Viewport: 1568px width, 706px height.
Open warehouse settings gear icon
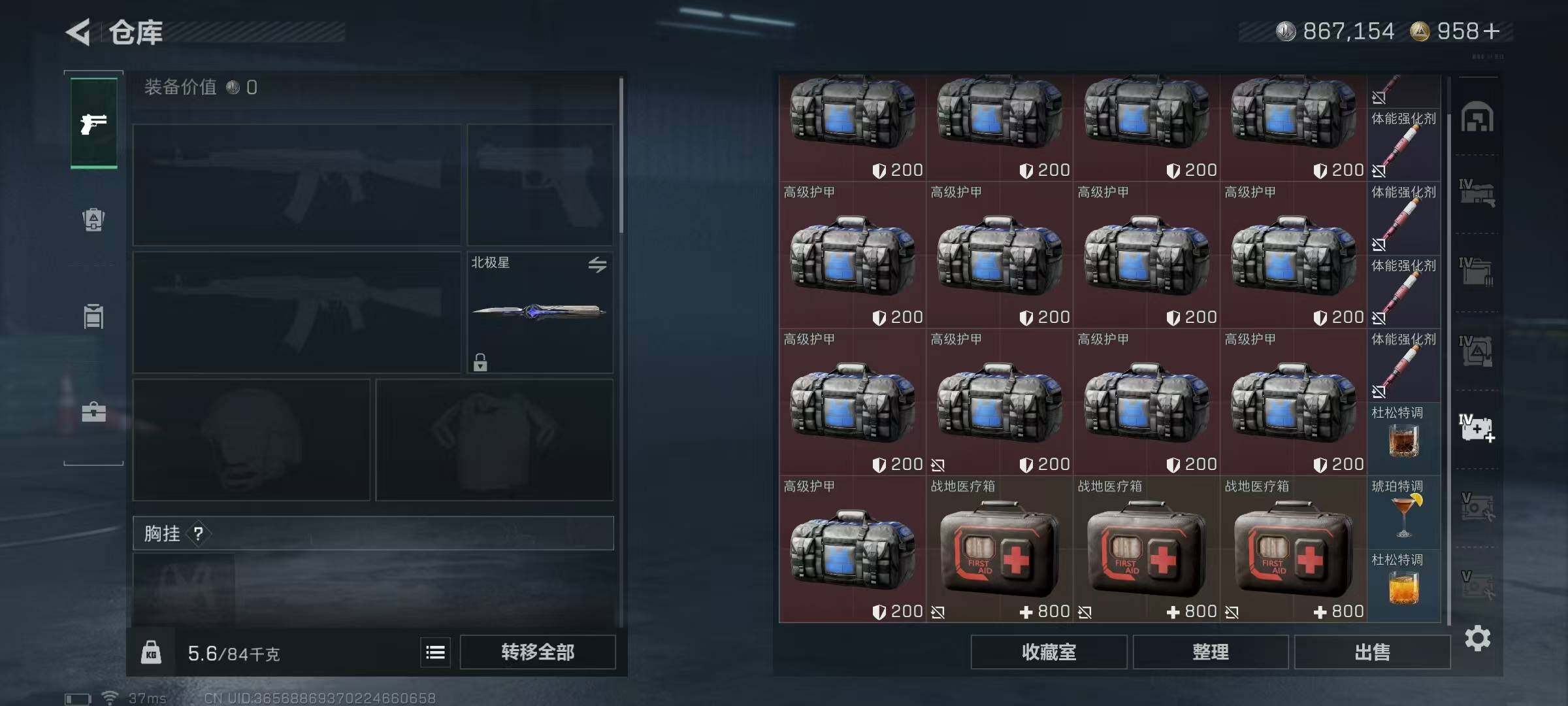click(x=1477, y=638)
